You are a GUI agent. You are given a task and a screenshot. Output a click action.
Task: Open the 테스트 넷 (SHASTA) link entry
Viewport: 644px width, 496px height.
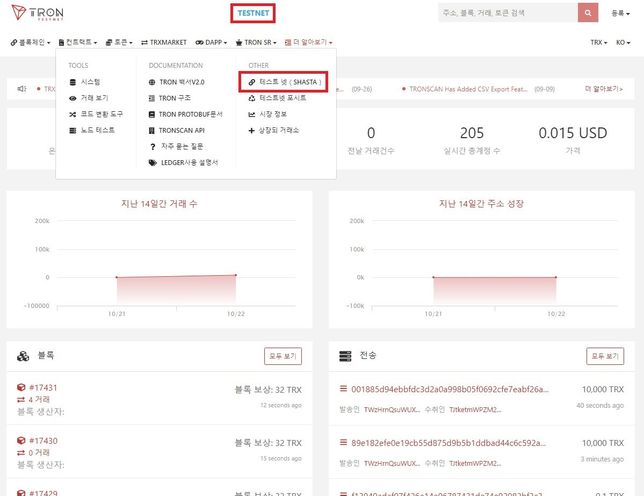pyautogui.click(x=285, y=82)
